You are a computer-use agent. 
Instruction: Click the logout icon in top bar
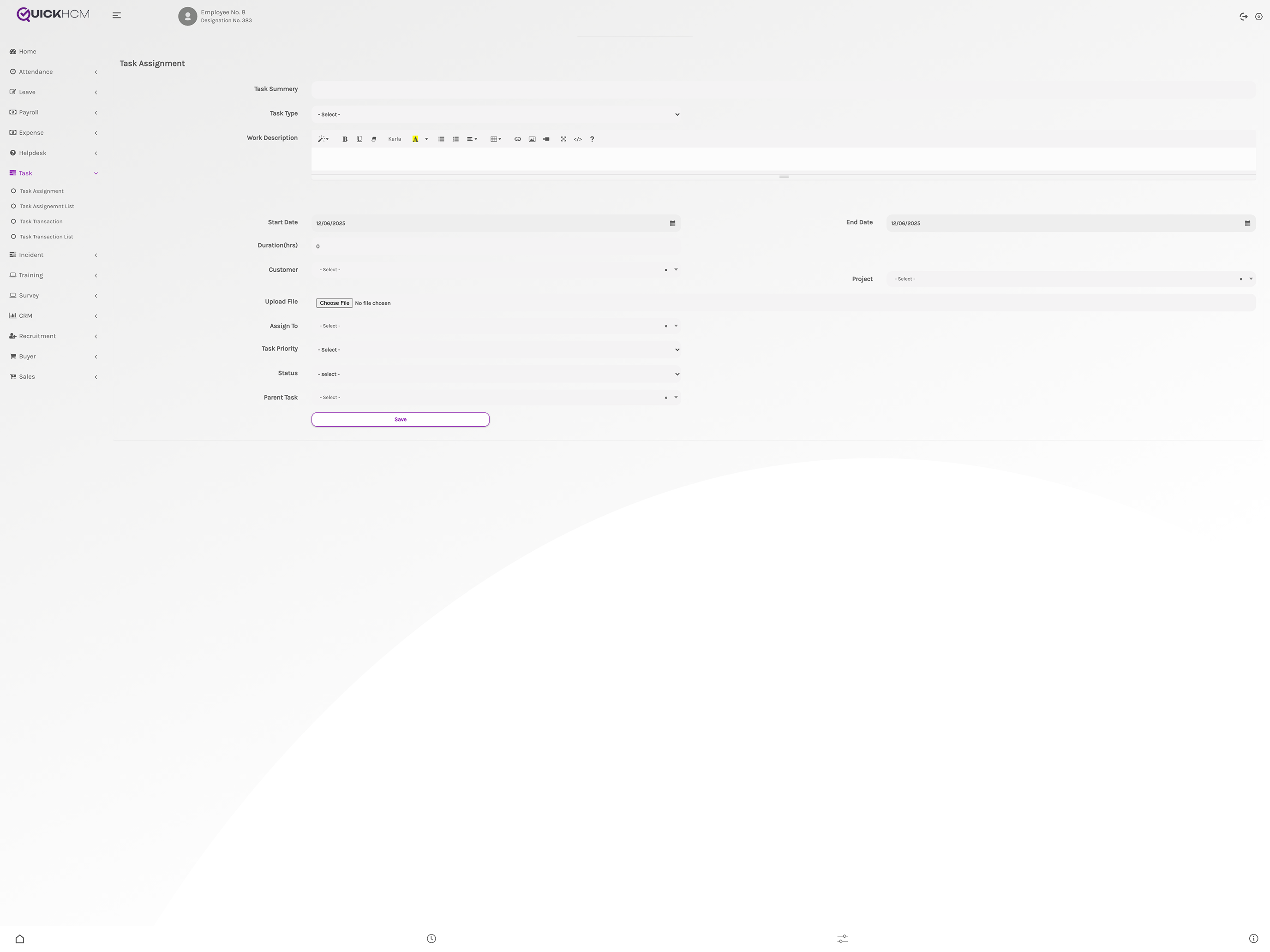1244,17
